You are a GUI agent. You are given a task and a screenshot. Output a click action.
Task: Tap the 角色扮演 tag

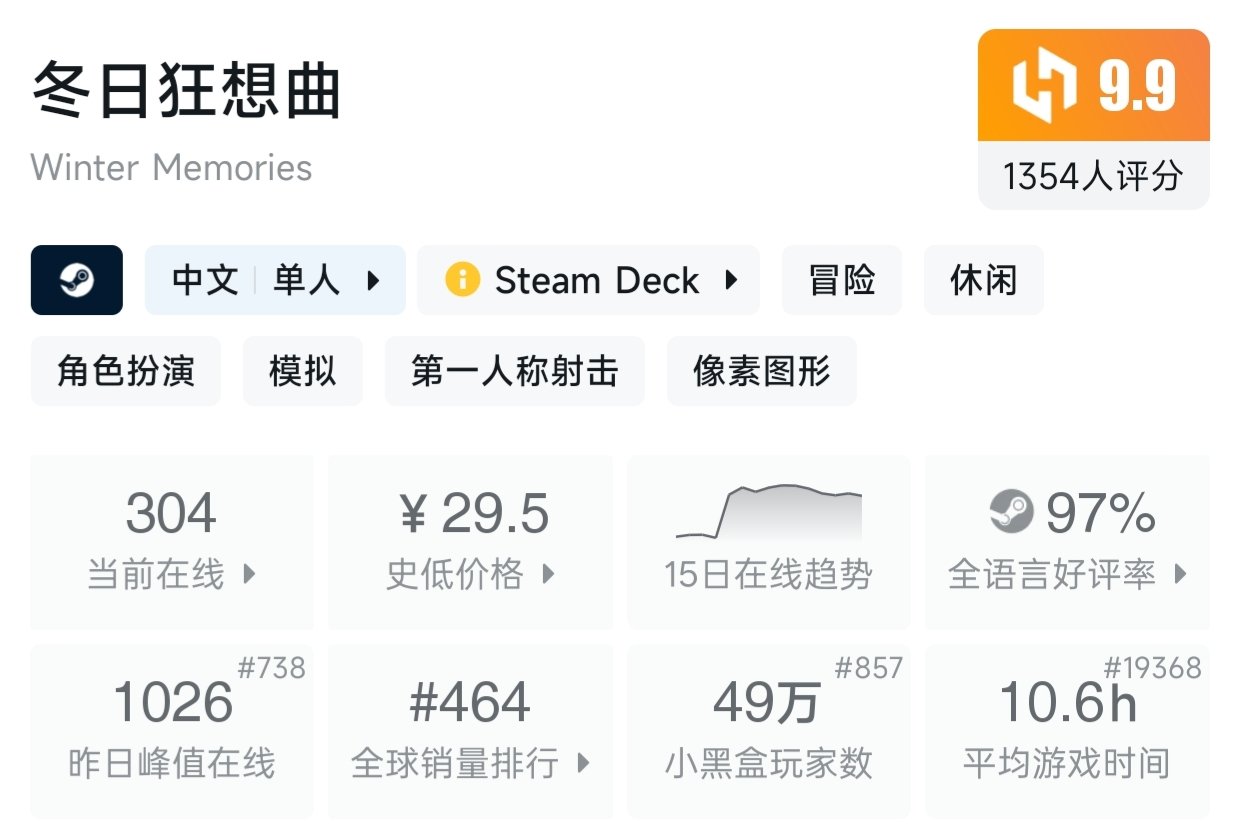click(x=126, y=371)
